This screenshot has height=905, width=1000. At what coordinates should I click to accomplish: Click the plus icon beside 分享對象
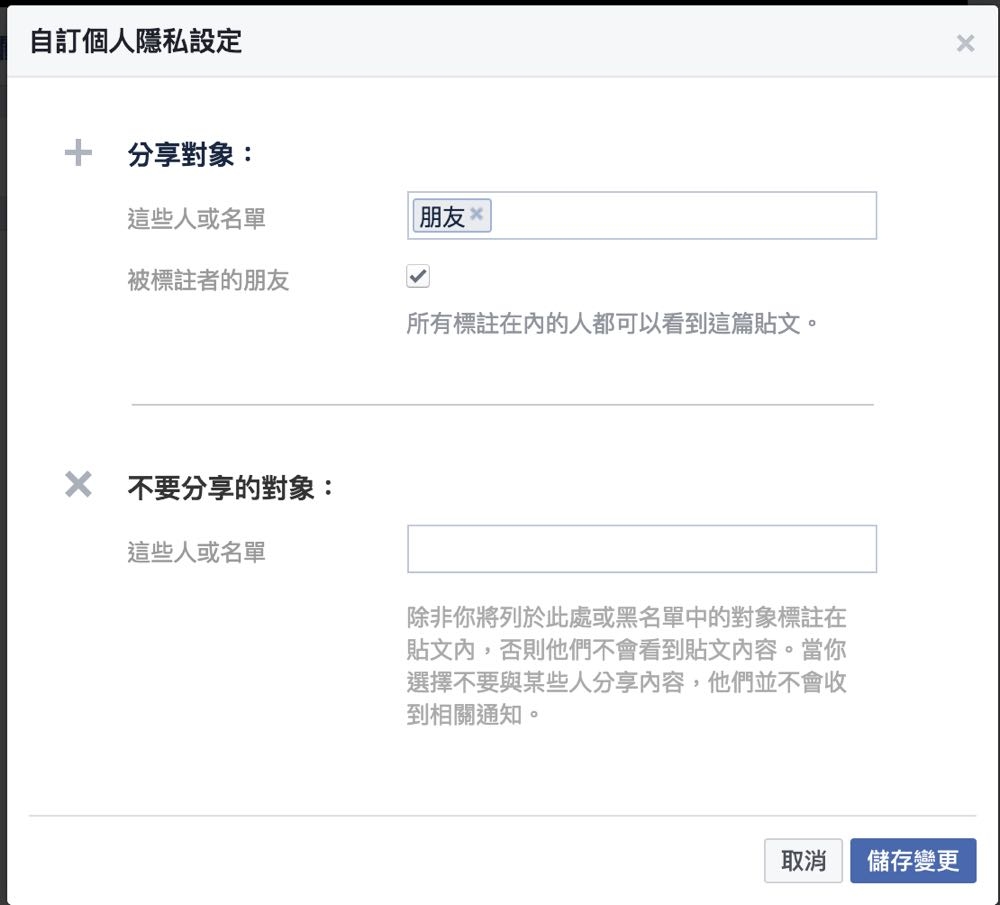tap(78, 153)
